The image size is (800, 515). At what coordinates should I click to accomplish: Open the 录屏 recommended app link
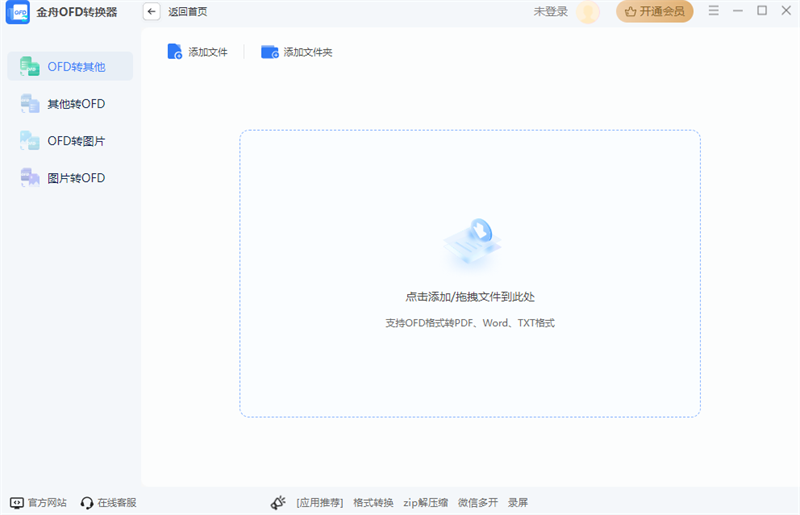518,503
